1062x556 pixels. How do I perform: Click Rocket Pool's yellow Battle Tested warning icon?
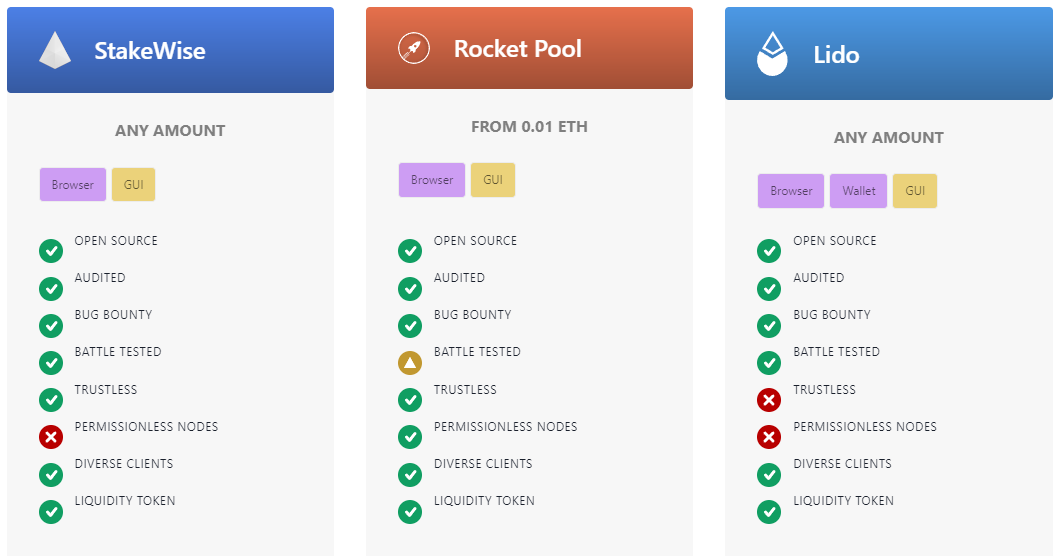410,363
